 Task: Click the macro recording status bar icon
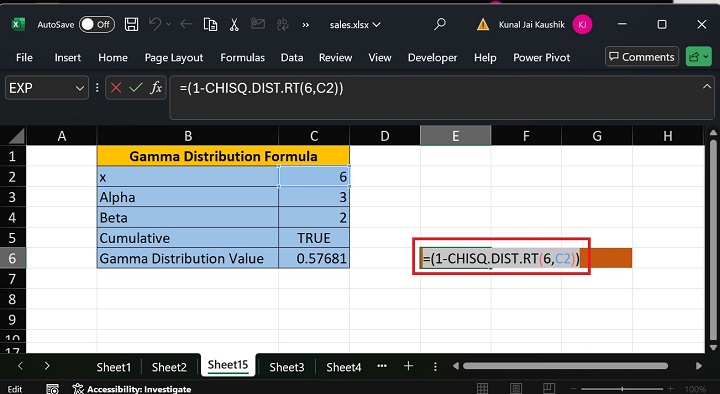(x=52, y=389)
